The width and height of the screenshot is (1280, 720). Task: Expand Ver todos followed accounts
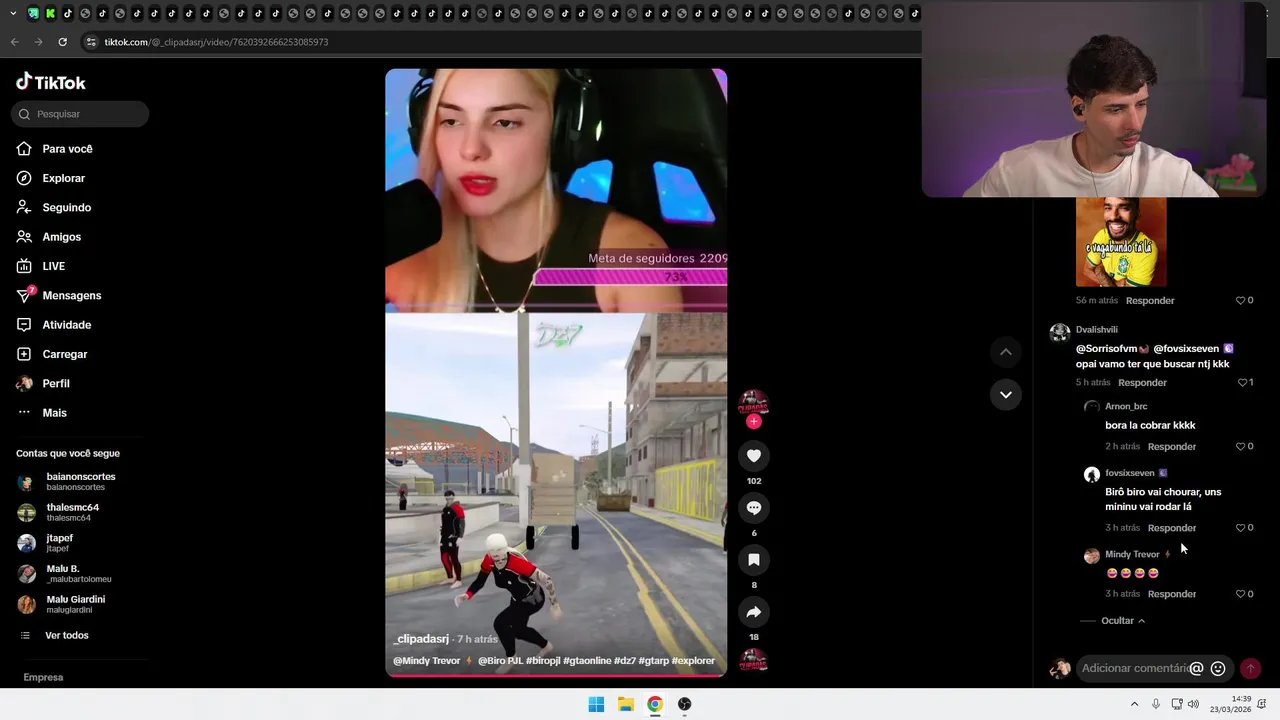[x=66, y=635]
